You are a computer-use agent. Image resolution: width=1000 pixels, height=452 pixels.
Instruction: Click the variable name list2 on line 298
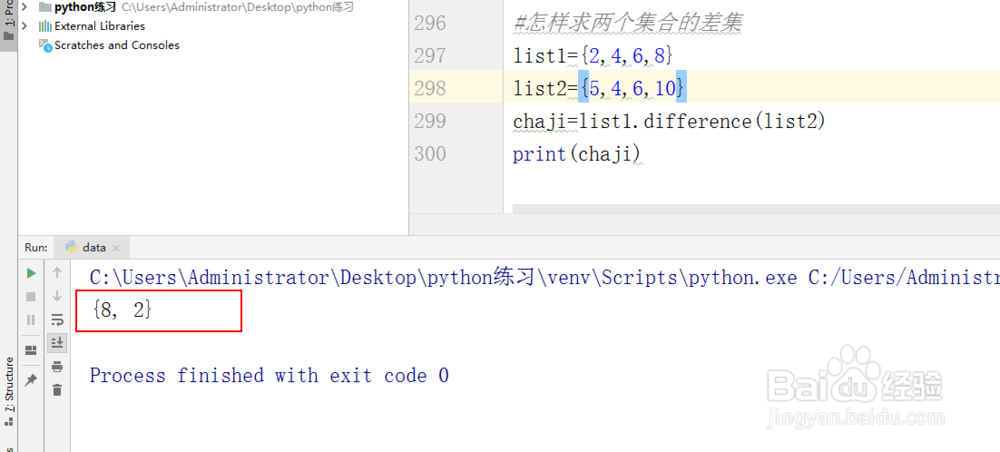point(540,89)
